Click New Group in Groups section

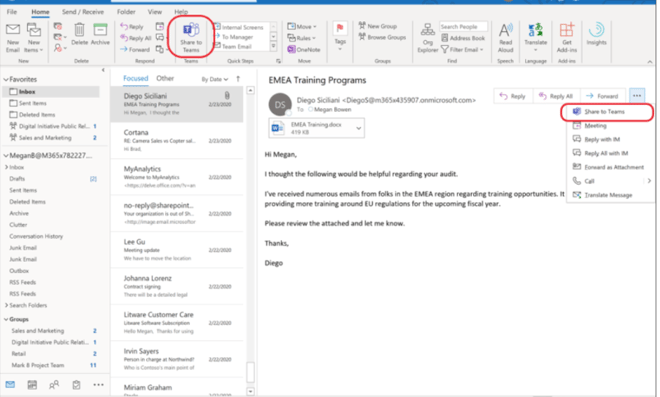[x=378, y=26]
